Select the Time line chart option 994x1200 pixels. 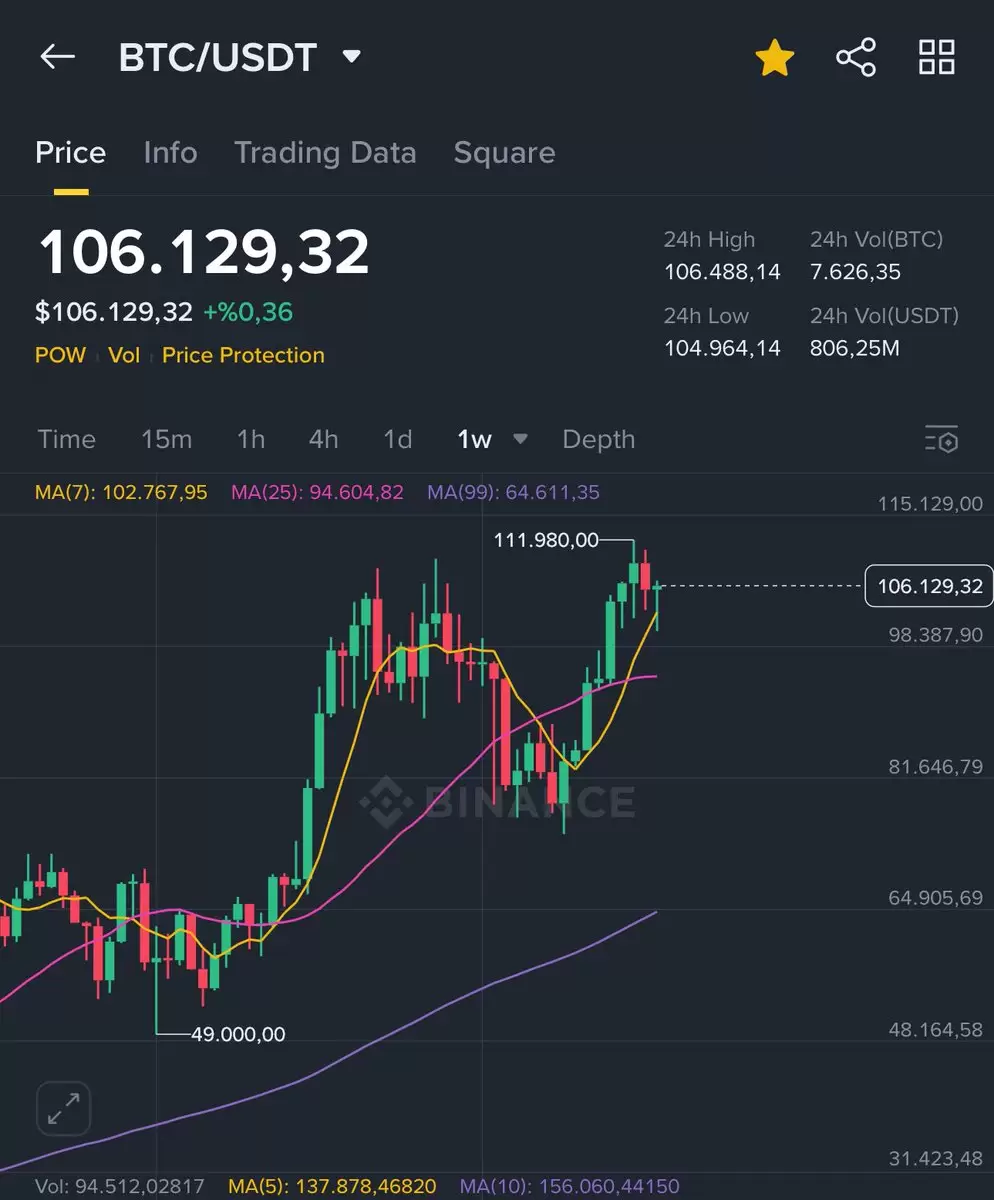coord(66,439)
